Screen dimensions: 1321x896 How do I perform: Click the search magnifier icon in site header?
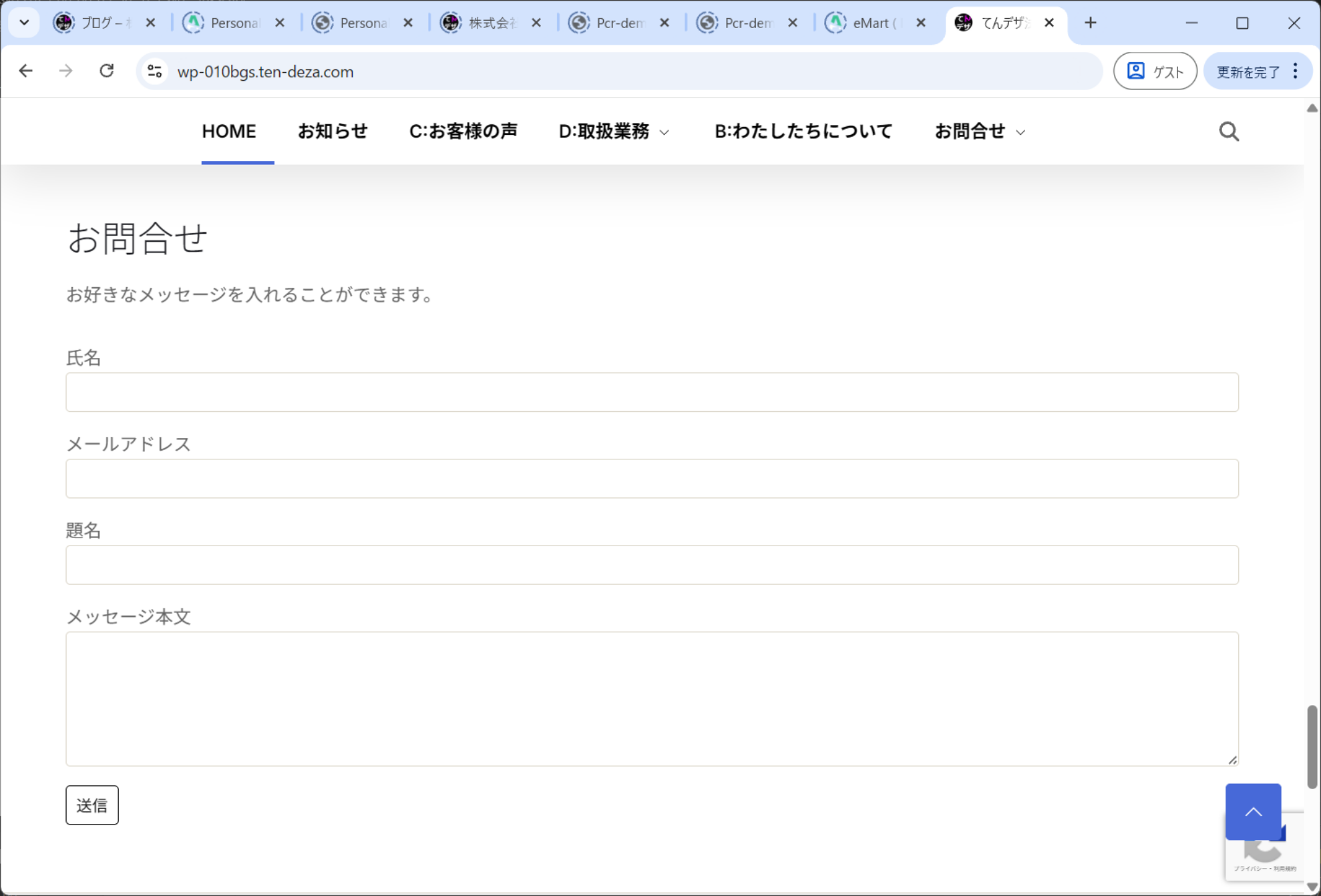click(1228, 132)
